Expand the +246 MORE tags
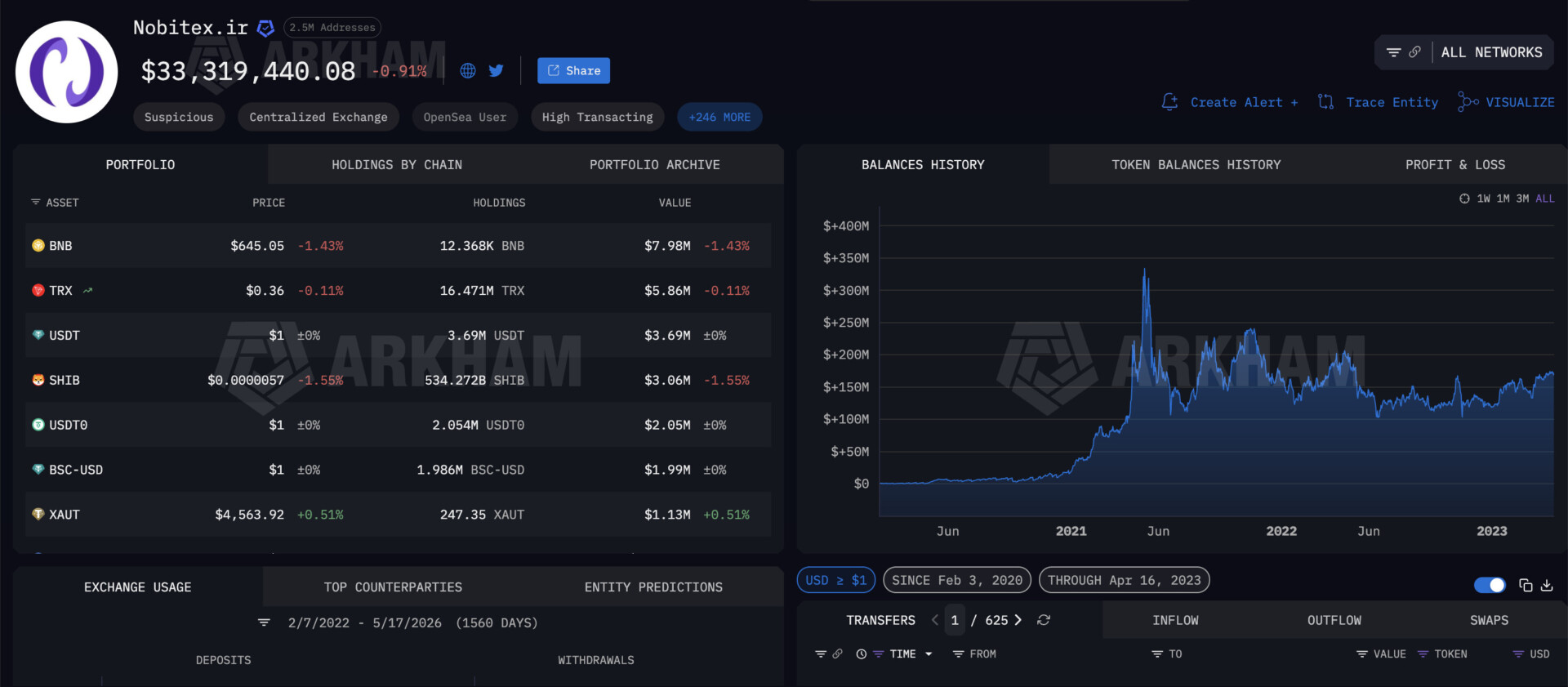 coord(719,117)
